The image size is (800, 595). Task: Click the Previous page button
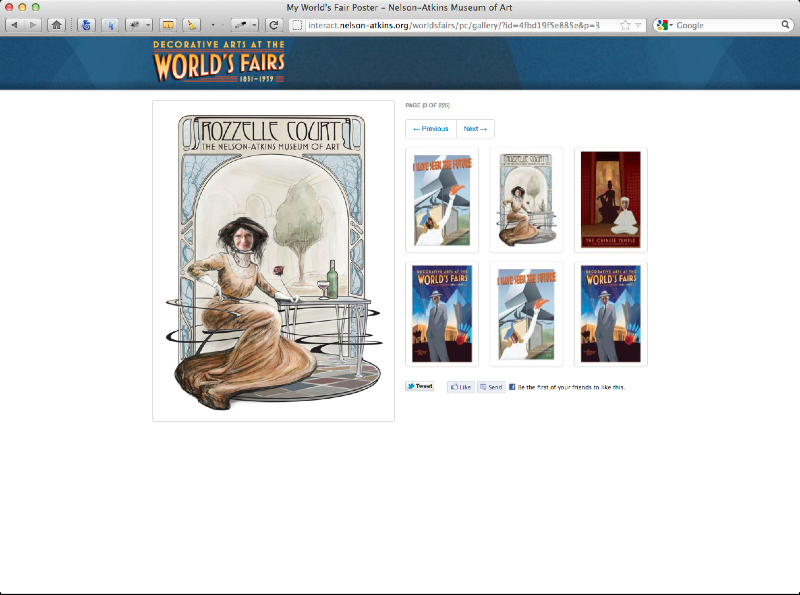[x=431, y=129]
